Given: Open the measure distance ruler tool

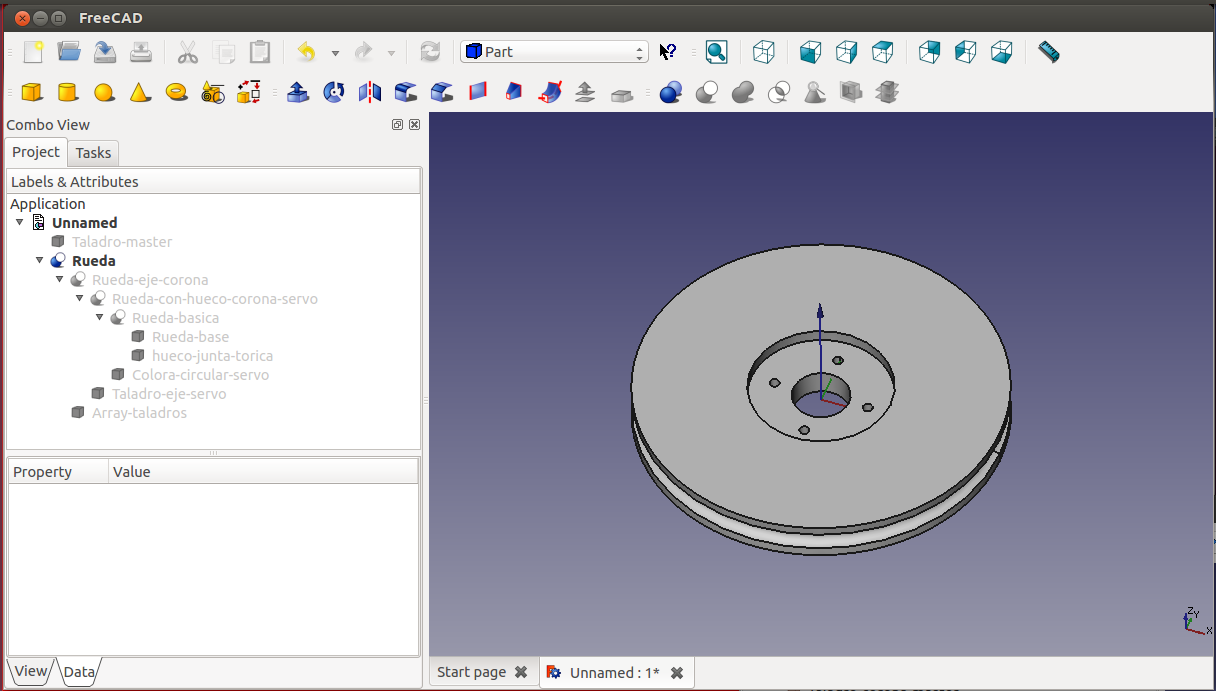Looking at the screenshot, I should pyautogui.click(x=1048, y=52).
